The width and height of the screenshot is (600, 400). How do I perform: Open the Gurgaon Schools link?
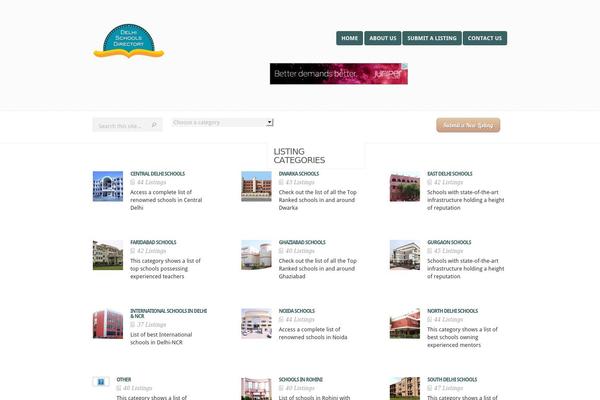(x=449, y=242)
